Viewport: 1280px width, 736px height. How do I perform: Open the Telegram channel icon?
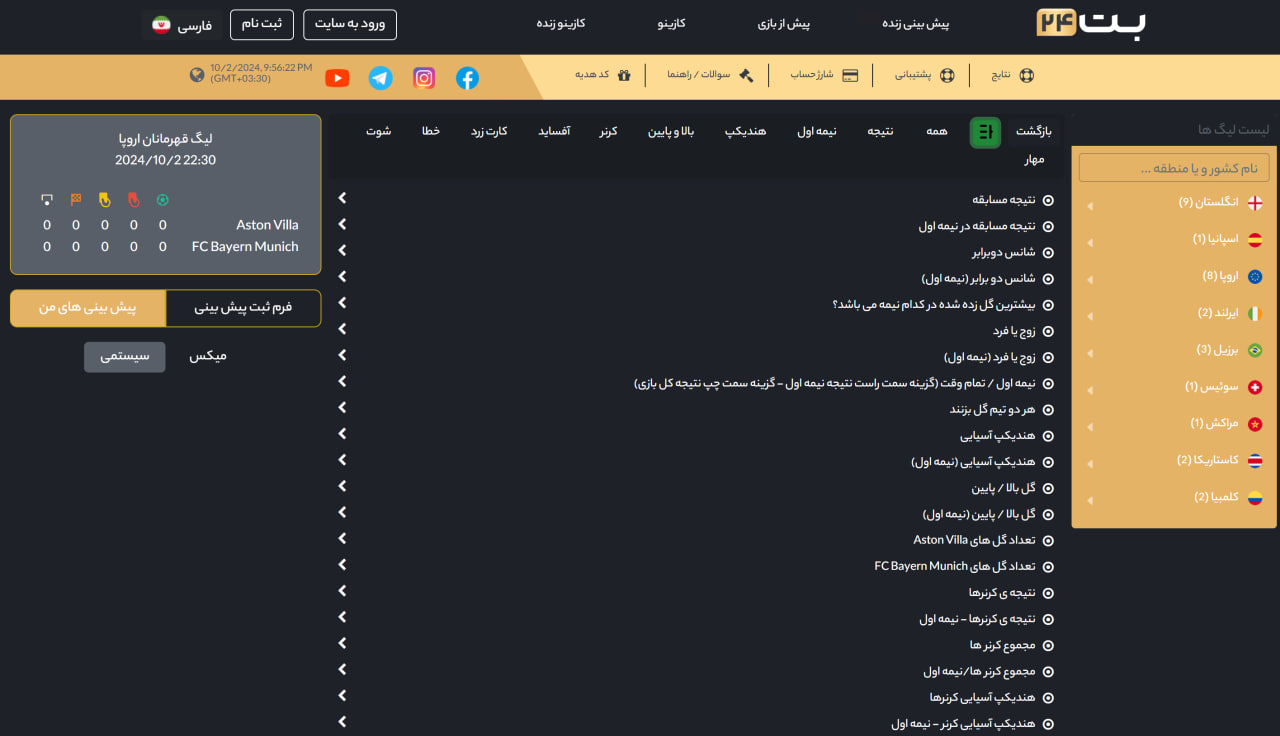click(x=381, y=78)
